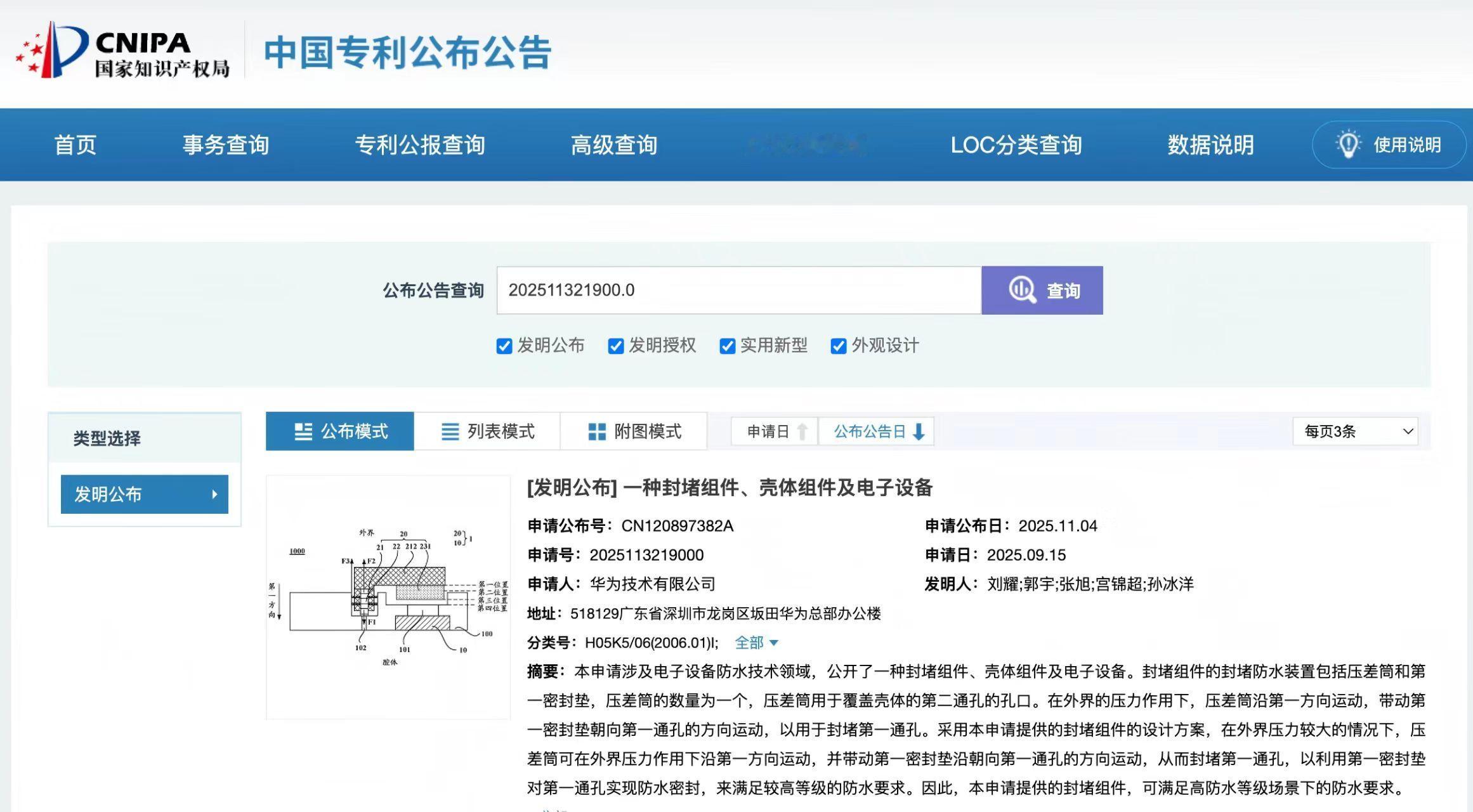The image size is (1473, 812).
Task: Open the 每页3条 page size dropdown
Action: coord(1355,432)
